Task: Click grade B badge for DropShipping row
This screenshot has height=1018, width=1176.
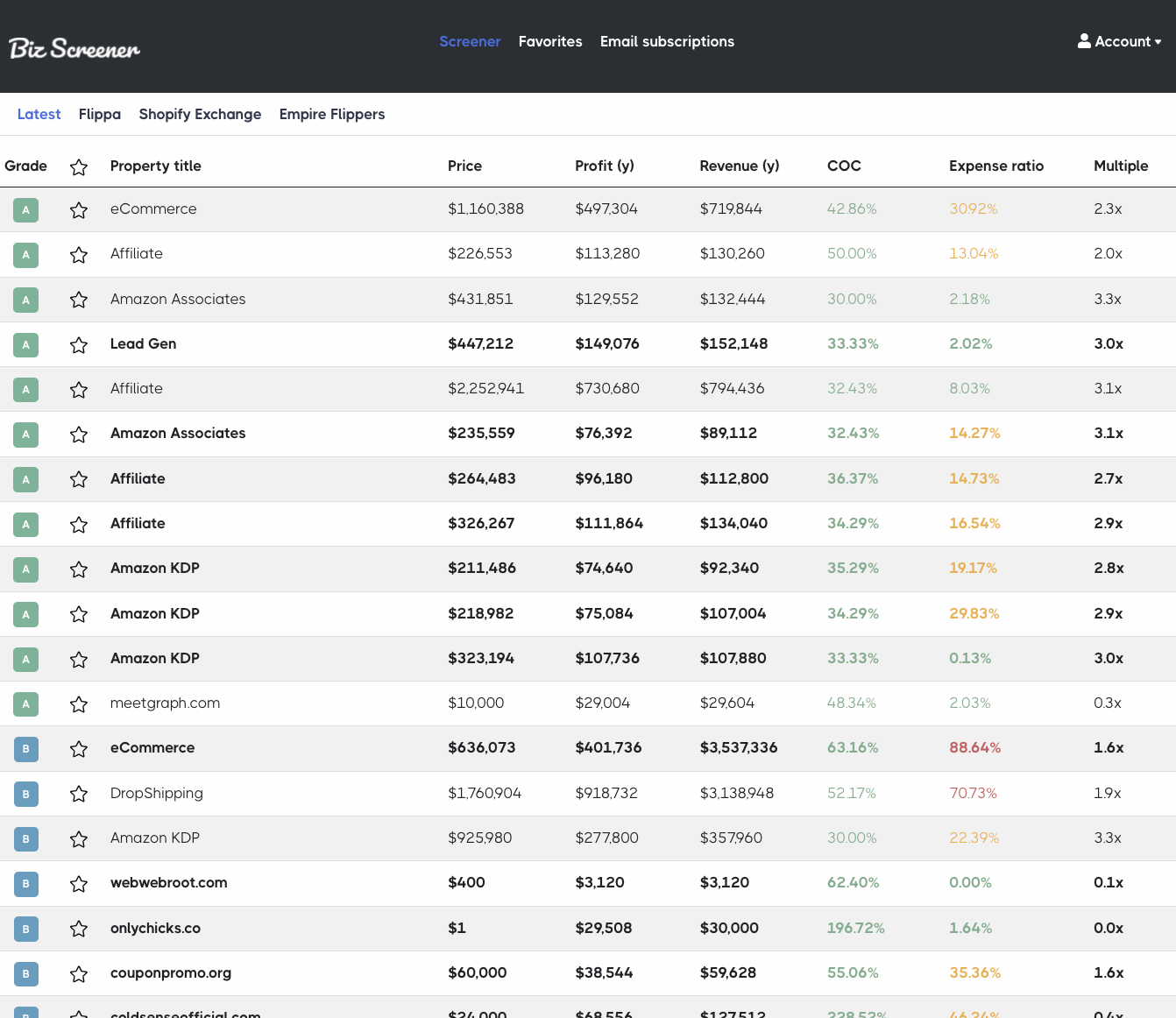Action: click(26, 794)
